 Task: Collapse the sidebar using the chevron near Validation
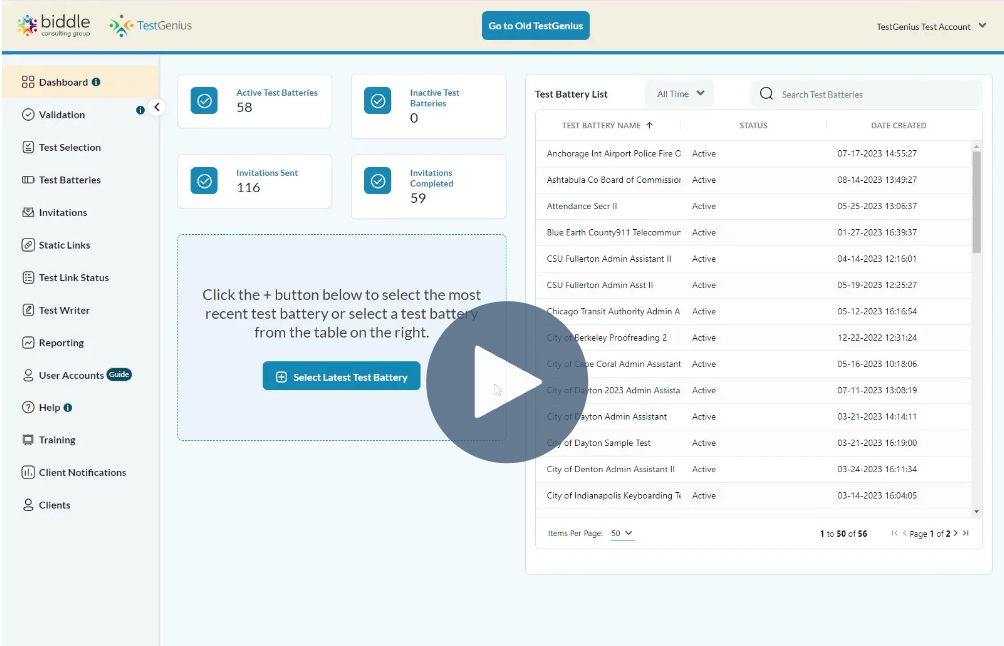click(x=156, y=106)
